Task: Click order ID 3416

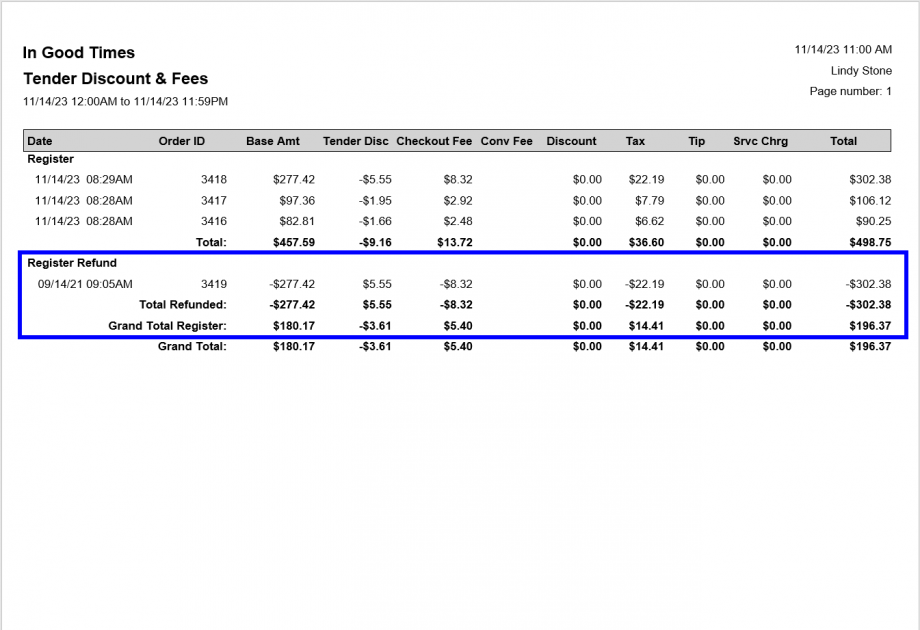Action: tap(214, 221)
